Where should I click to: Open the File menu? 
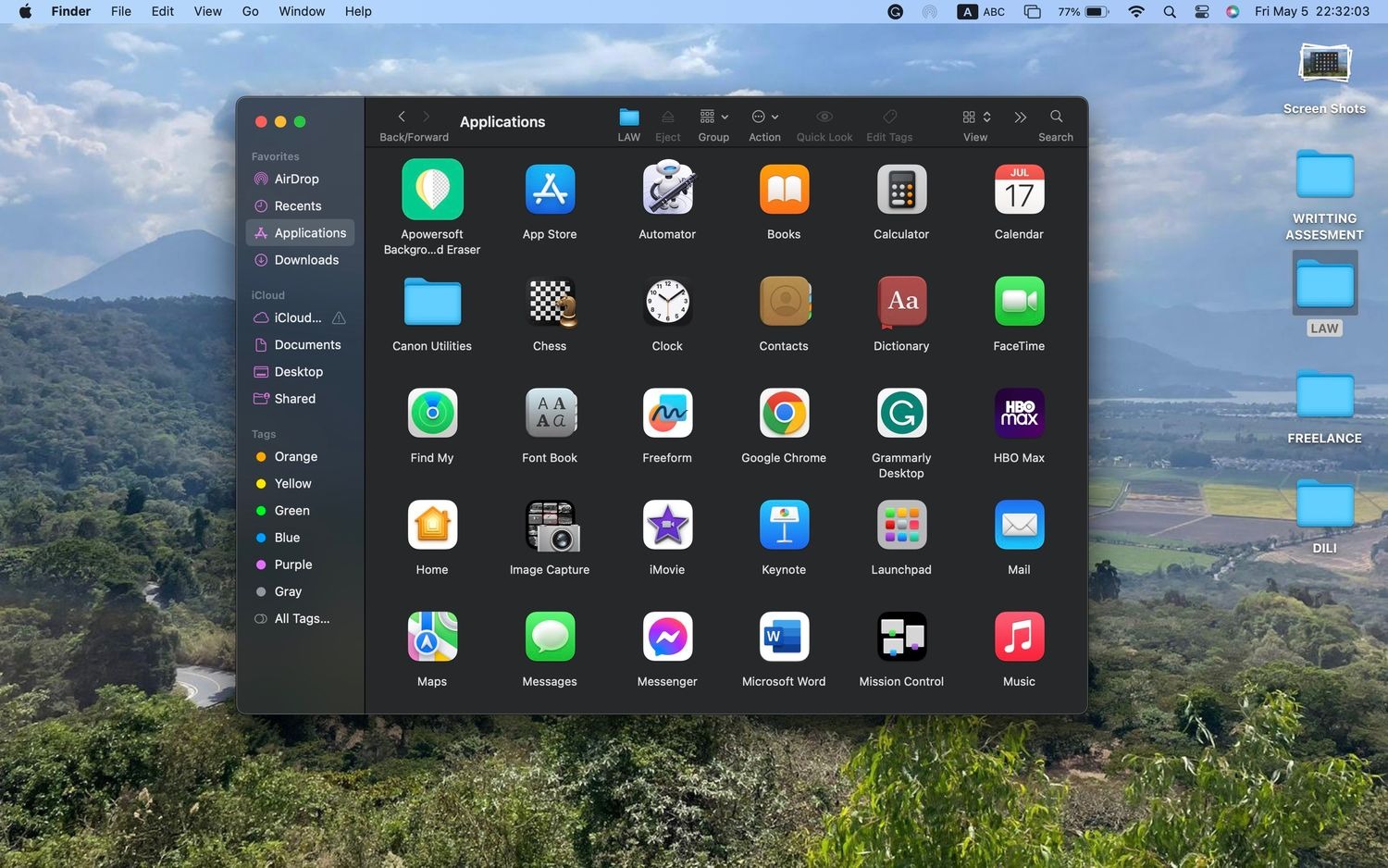pyautogui.click(x=121, y=11)
